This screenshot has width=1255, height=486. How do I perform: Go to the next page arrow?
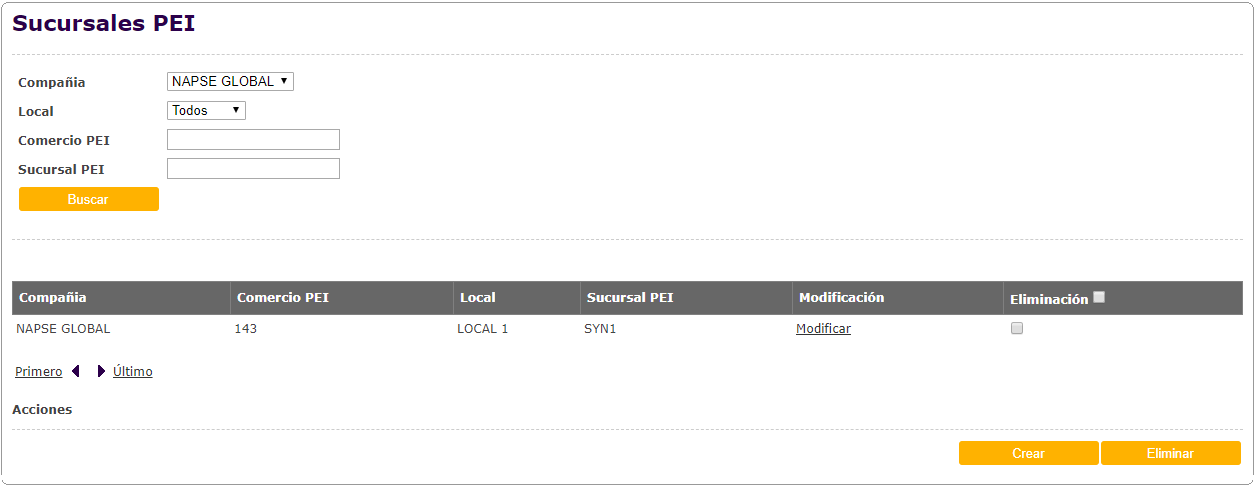tap(101, 372)
